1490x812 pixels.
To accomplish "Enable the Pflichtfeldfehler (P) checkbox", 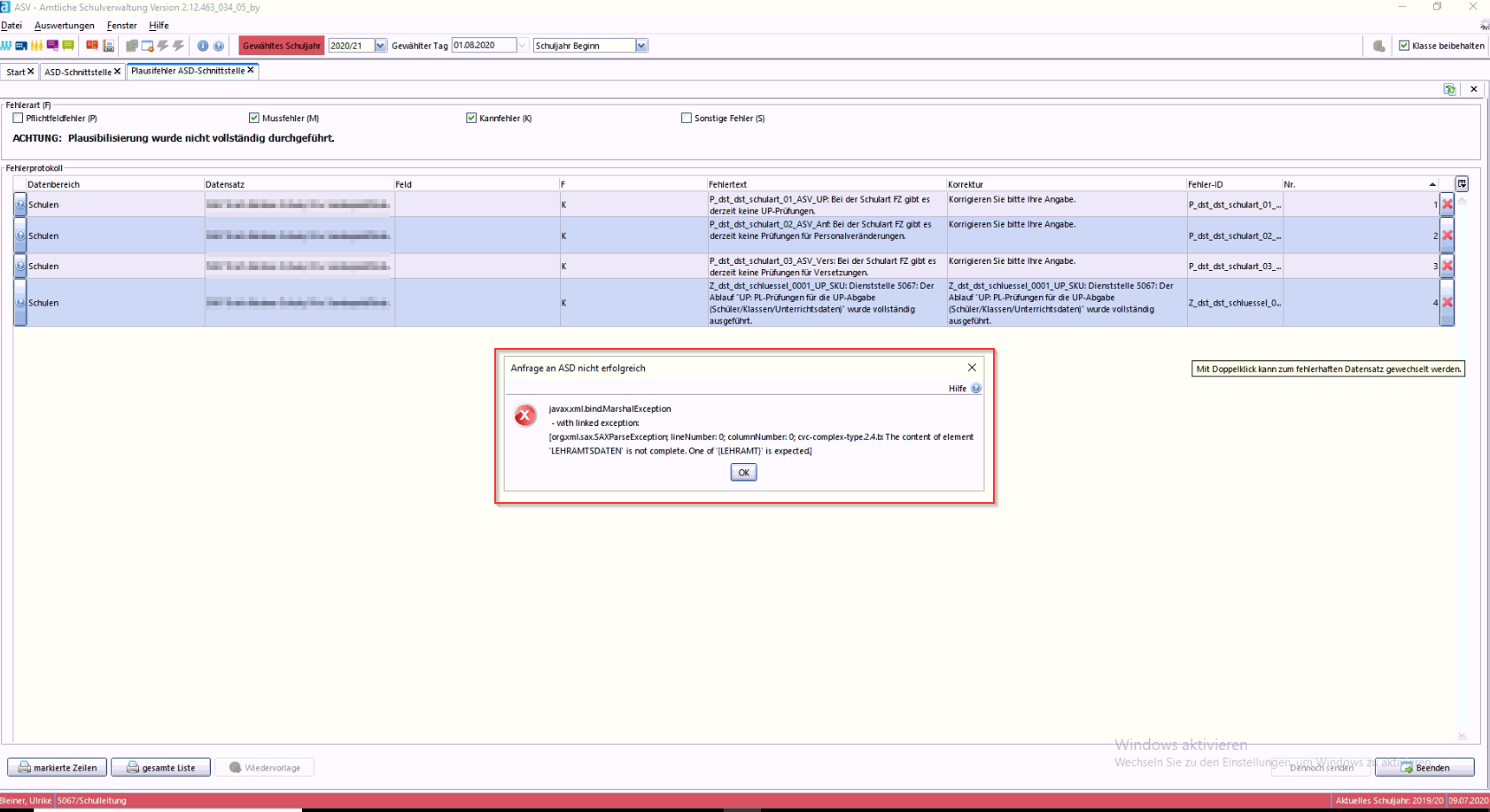I will [x=18, y=118].
